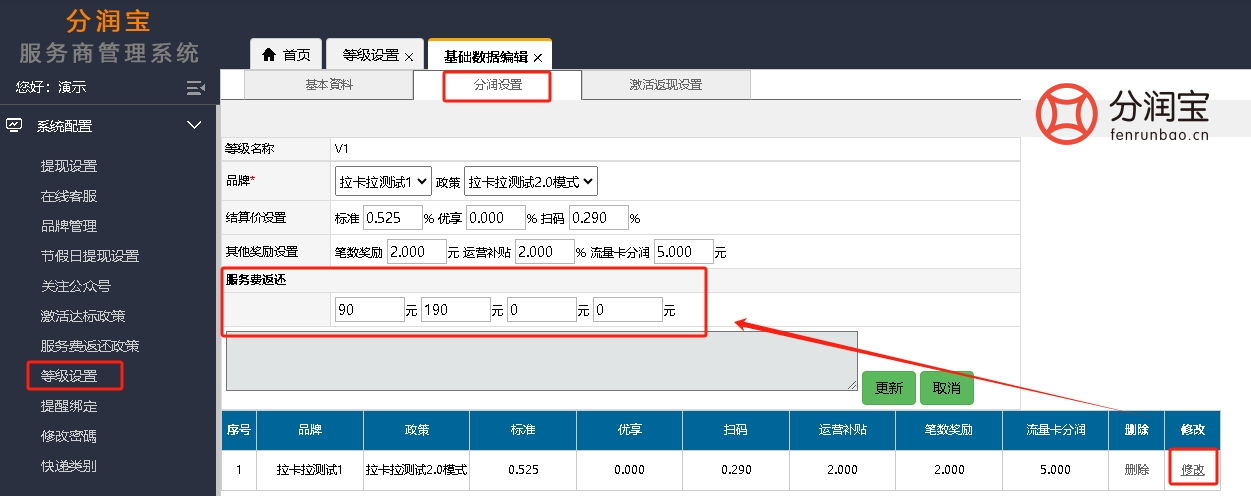Open 服务费返还政策 in sidebar
1251x496 pixels.
[x=90, y=346]
